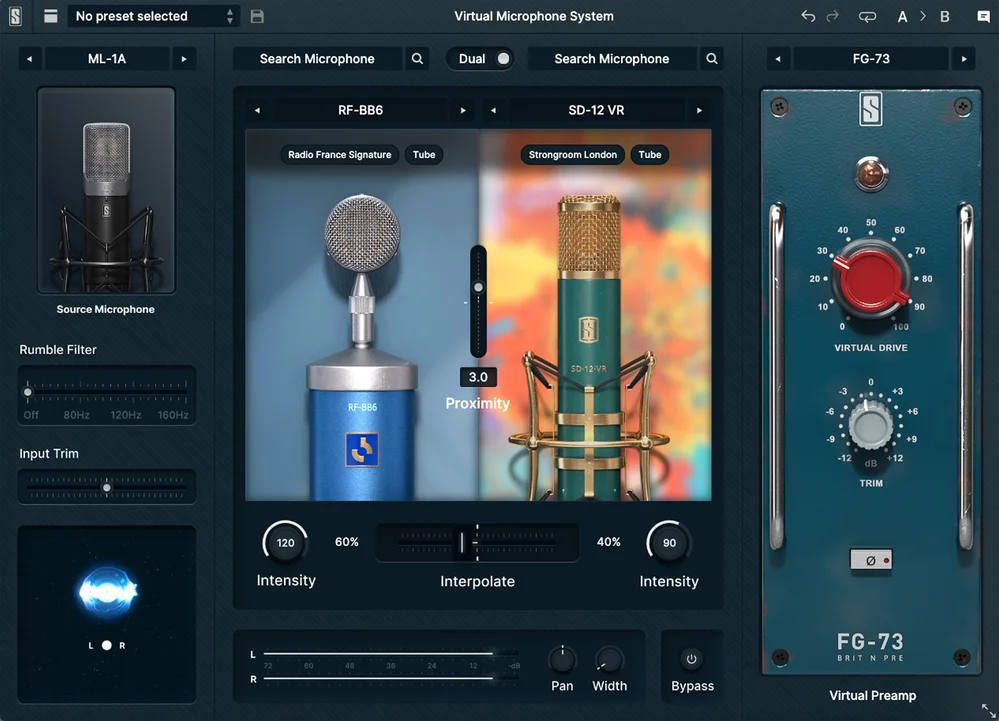Switch to preset slot B

click(945, 16)
